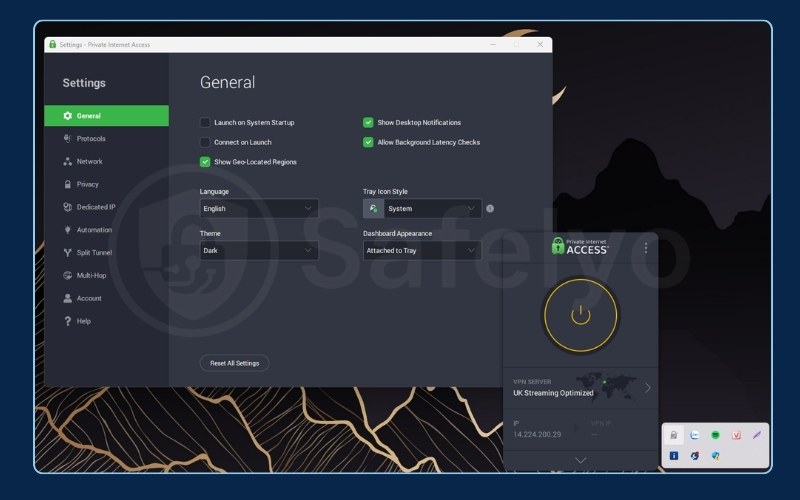Click the world map server thumbnail
Viewport: 800px width, 500px height.
pyautogui.click(x=606, y=386)
